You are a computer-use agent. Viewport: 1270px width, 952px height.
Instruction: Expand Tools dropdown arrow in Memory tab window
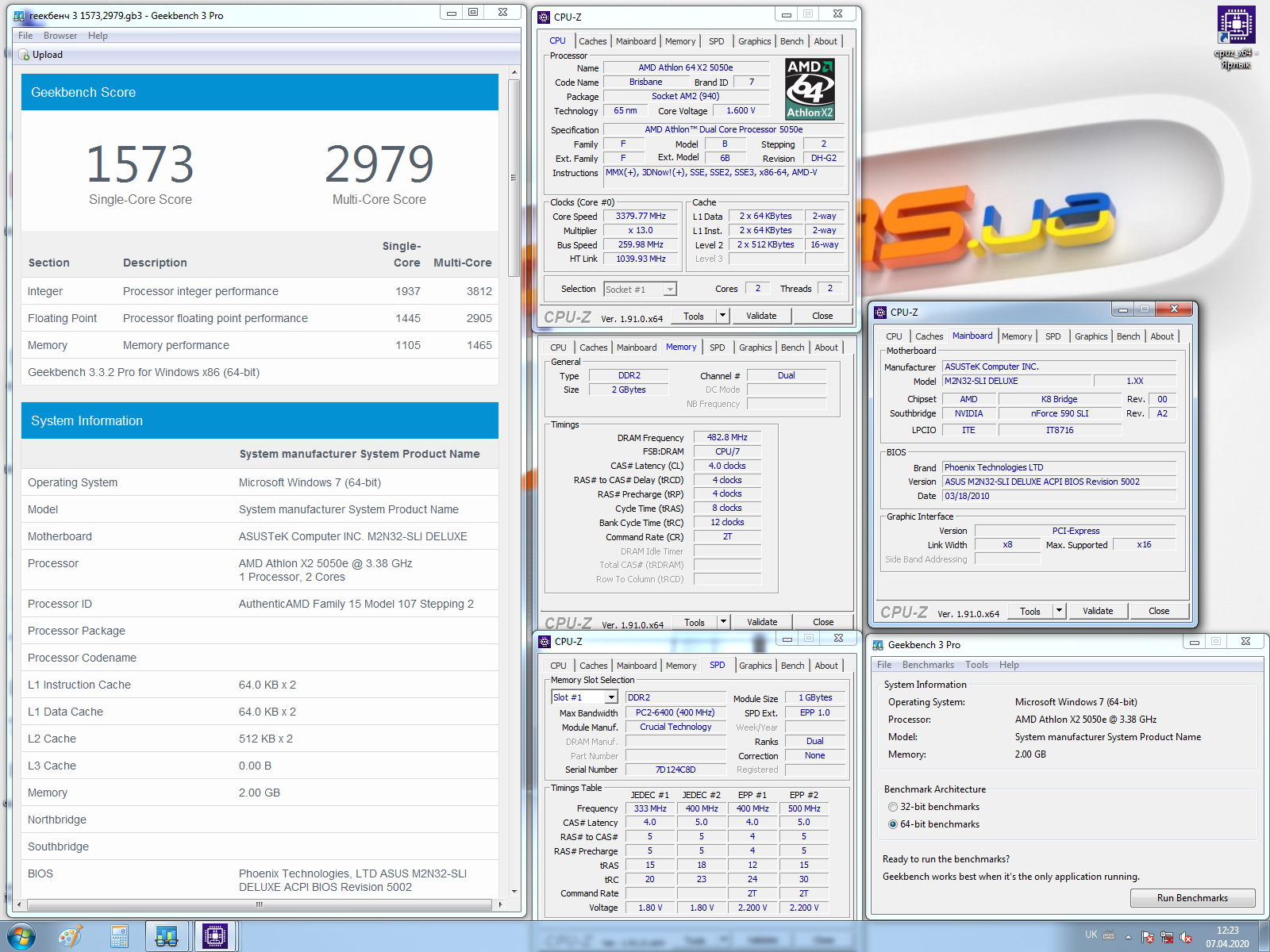click(x=723, y=622)
